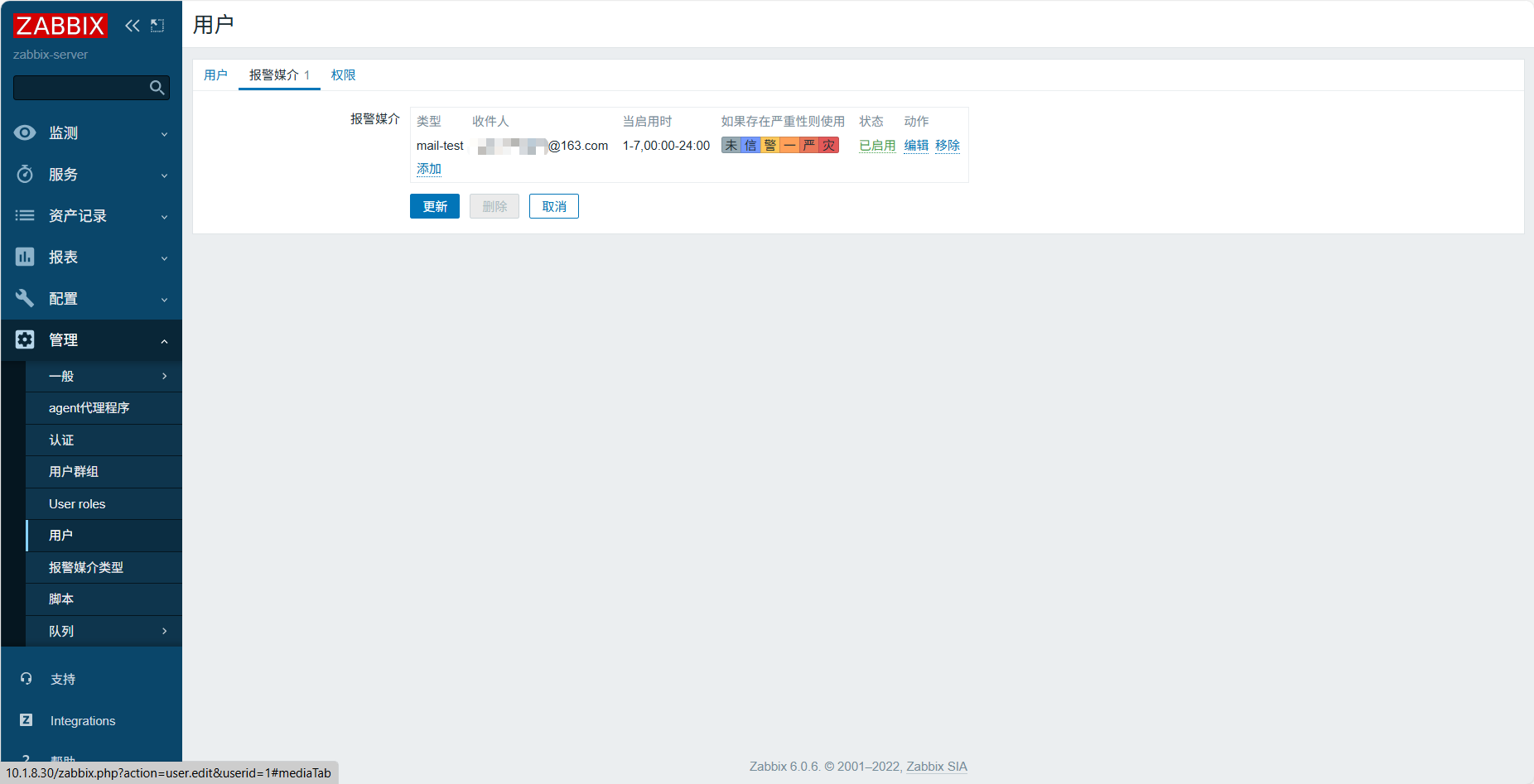Click the 取消 button
This screenshot has width=1534, height=784.
coord(554,206)
